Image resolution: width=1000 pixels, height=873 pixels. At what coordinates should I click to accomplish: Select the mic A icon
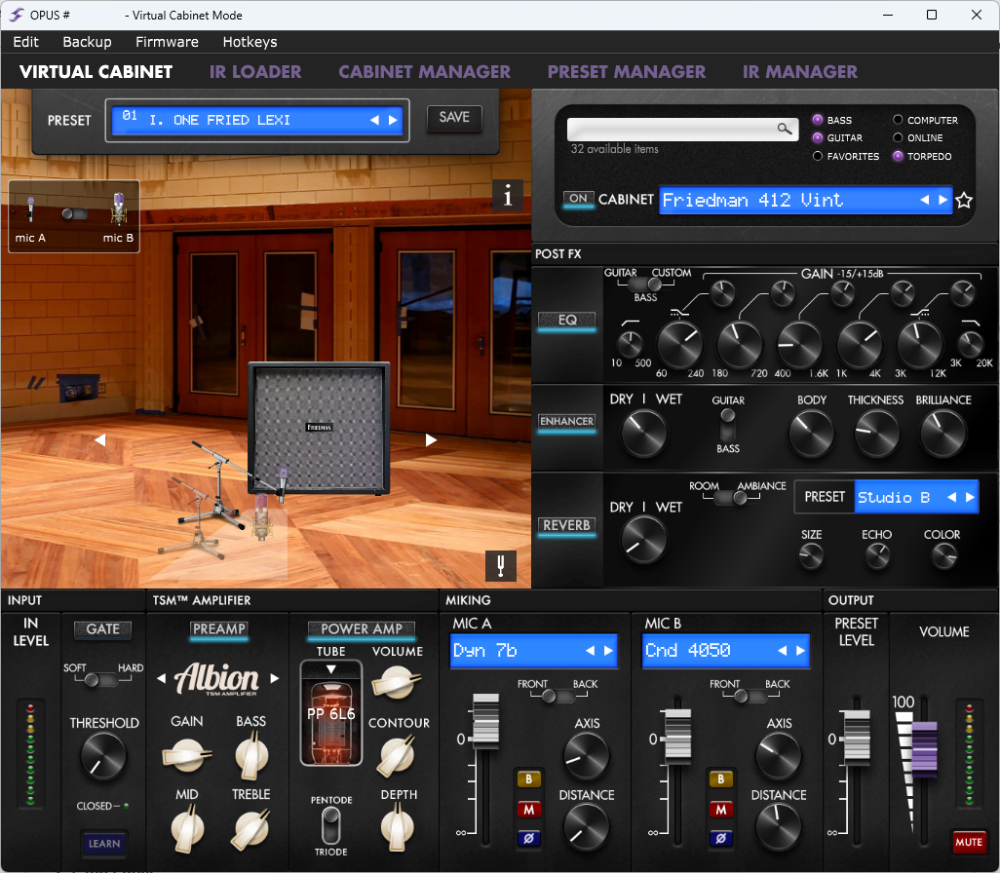[x=31, y=212]
